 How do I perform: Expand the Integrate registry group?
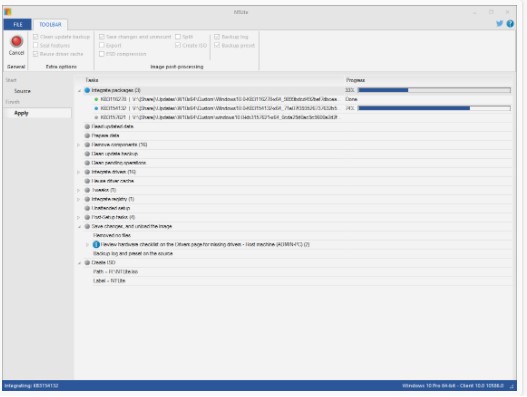(79, 199)
